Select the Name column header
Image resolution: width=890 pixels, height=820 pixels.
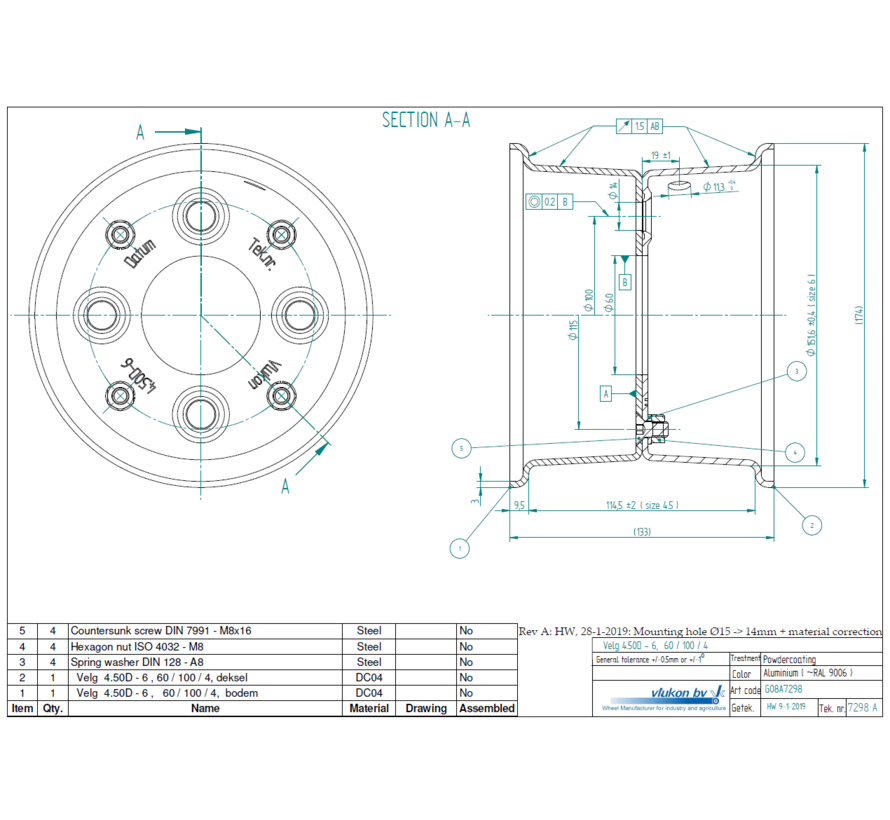[204, 708]
